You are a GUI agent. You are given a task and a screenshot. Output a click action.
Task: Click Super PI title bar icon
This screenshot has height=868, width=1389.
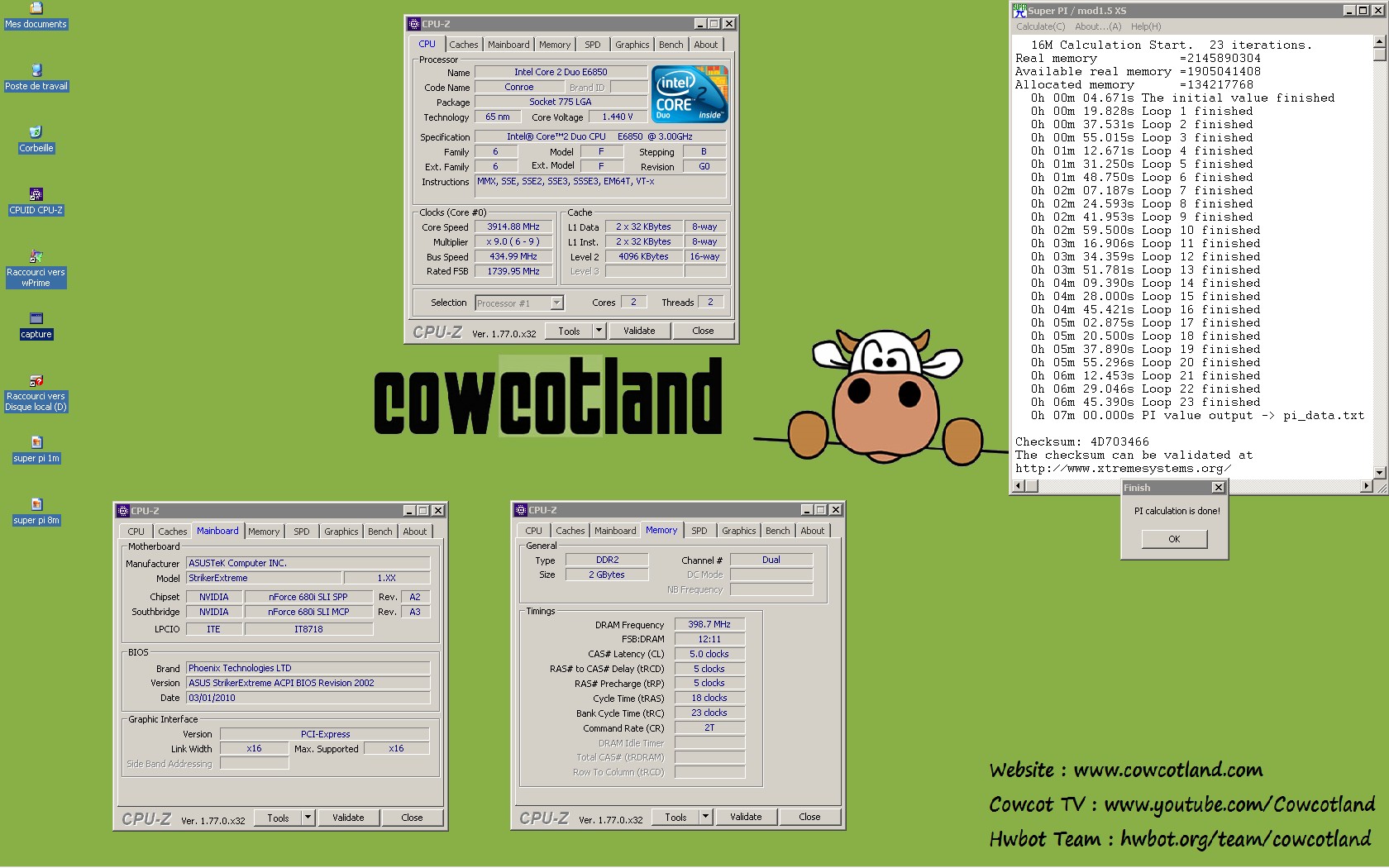tap(1019, 10)
